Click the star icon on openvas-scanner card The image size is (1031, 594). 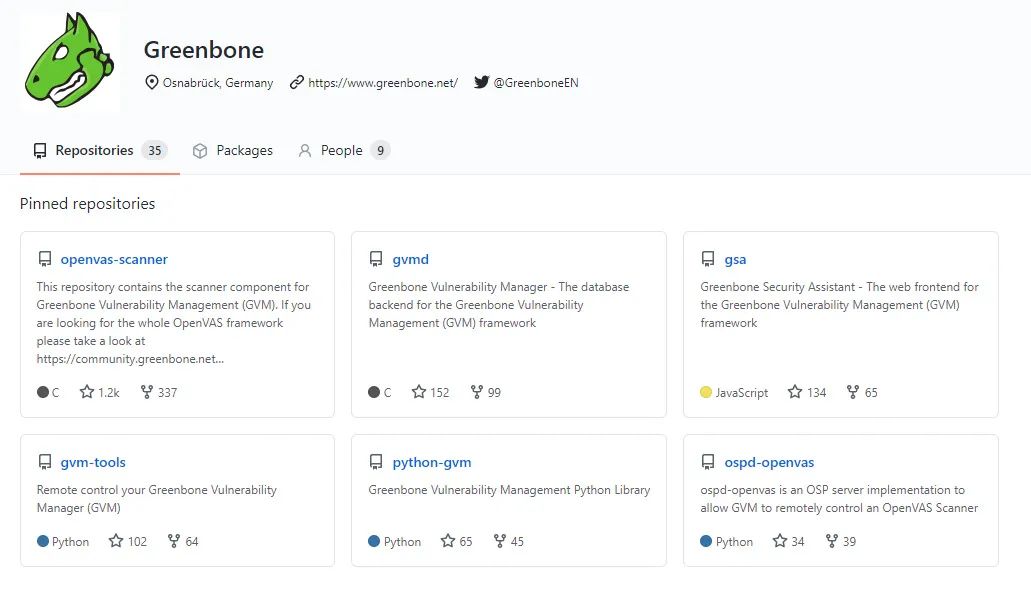click(x=87, y=392)
